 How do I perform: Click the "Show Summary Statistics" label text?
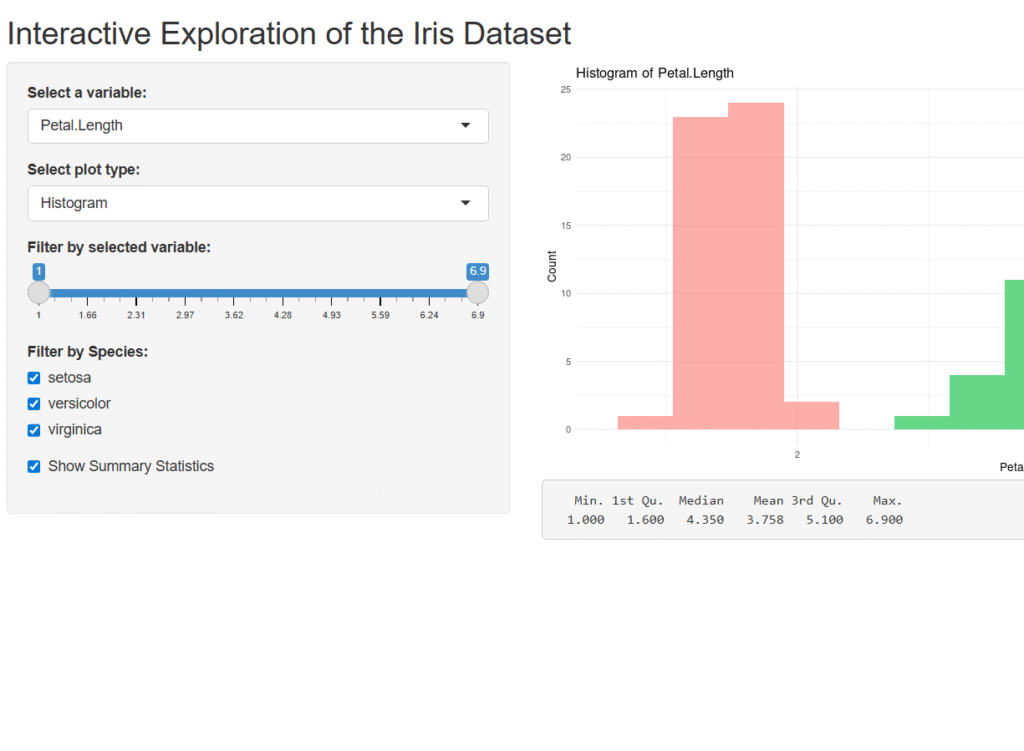pos(131,466)
